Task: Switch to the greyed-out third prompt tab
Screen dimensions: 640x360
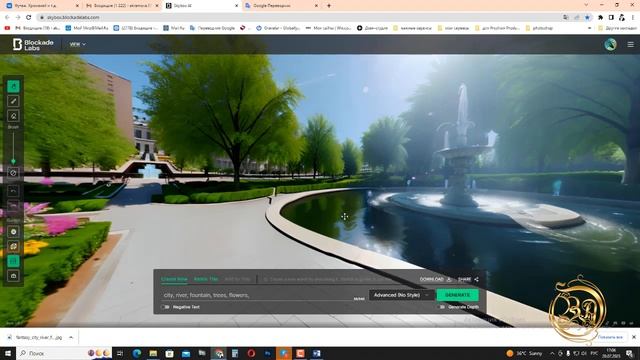Action: (x=238, y=279)
